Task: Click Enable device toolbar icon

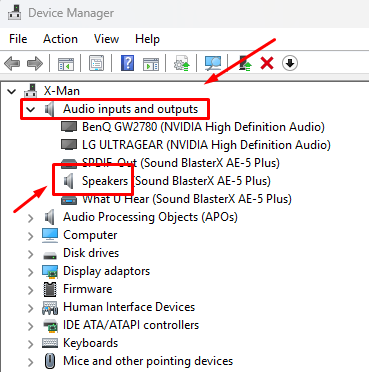Action: (245, 63)
